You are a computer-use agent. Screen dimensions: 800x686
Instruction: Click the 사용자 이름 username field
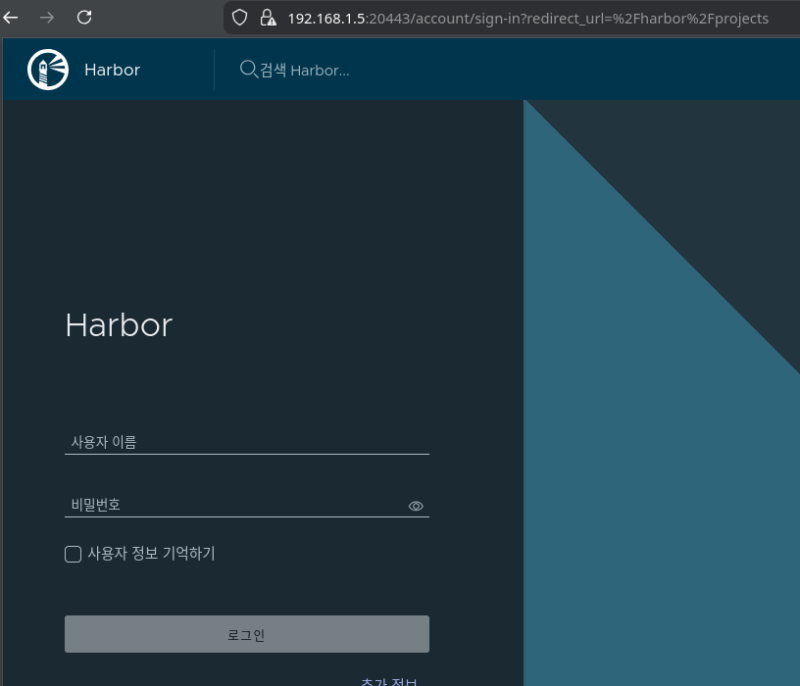point(247,442)
